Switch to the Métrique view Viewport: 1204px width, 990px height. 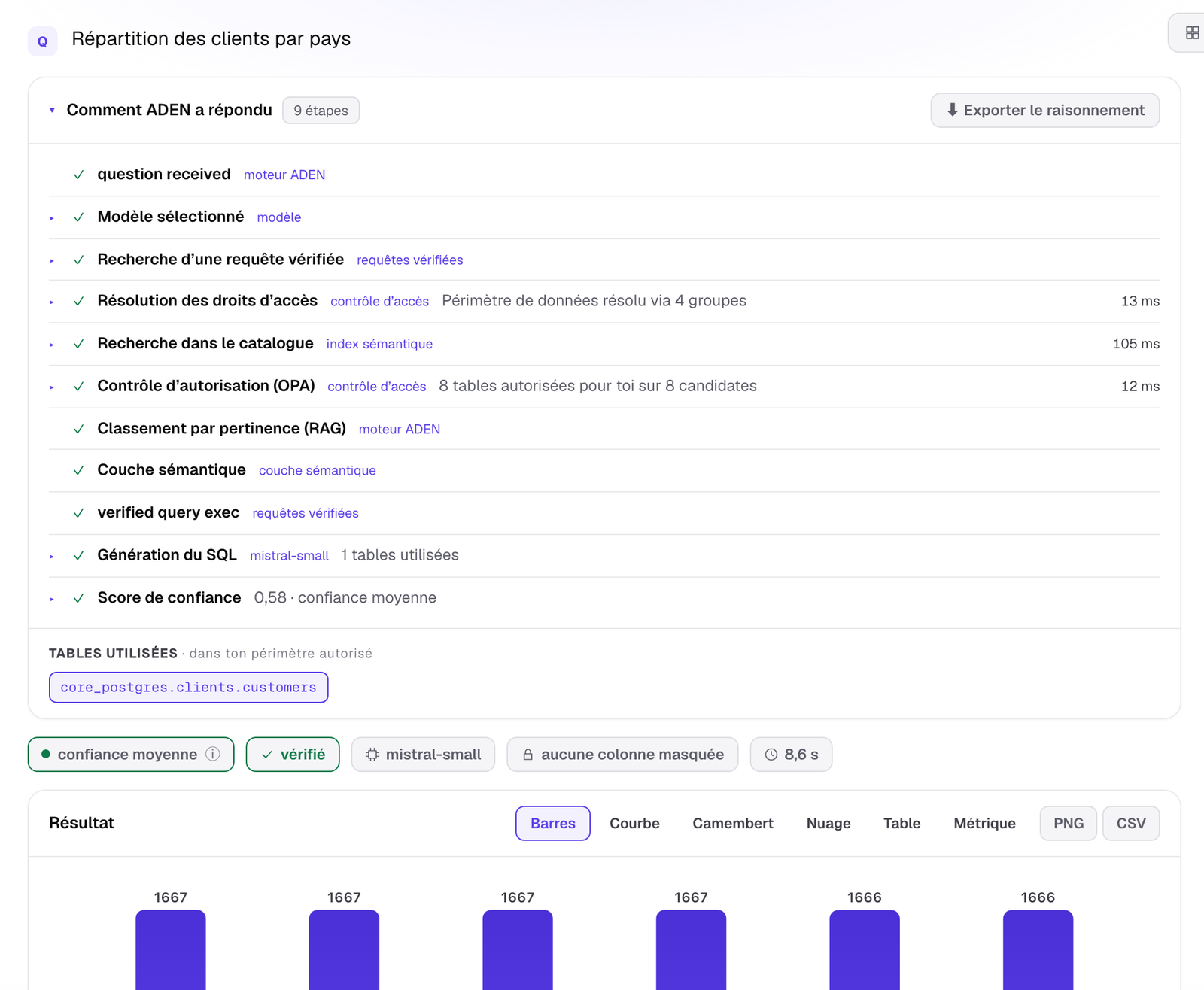pyautogui.click(x=984, y=823)
